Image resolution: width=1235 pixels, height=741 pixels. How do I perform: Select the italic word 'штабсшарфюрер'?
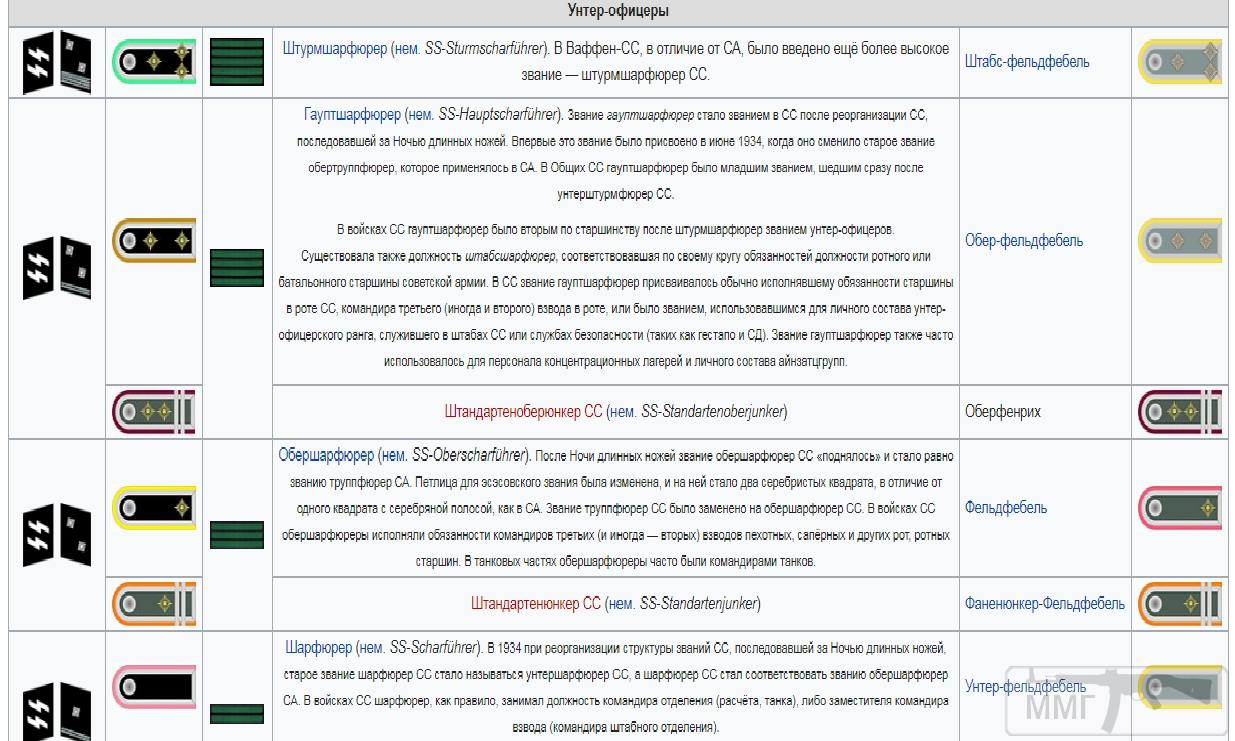click(x=510, y=257)
